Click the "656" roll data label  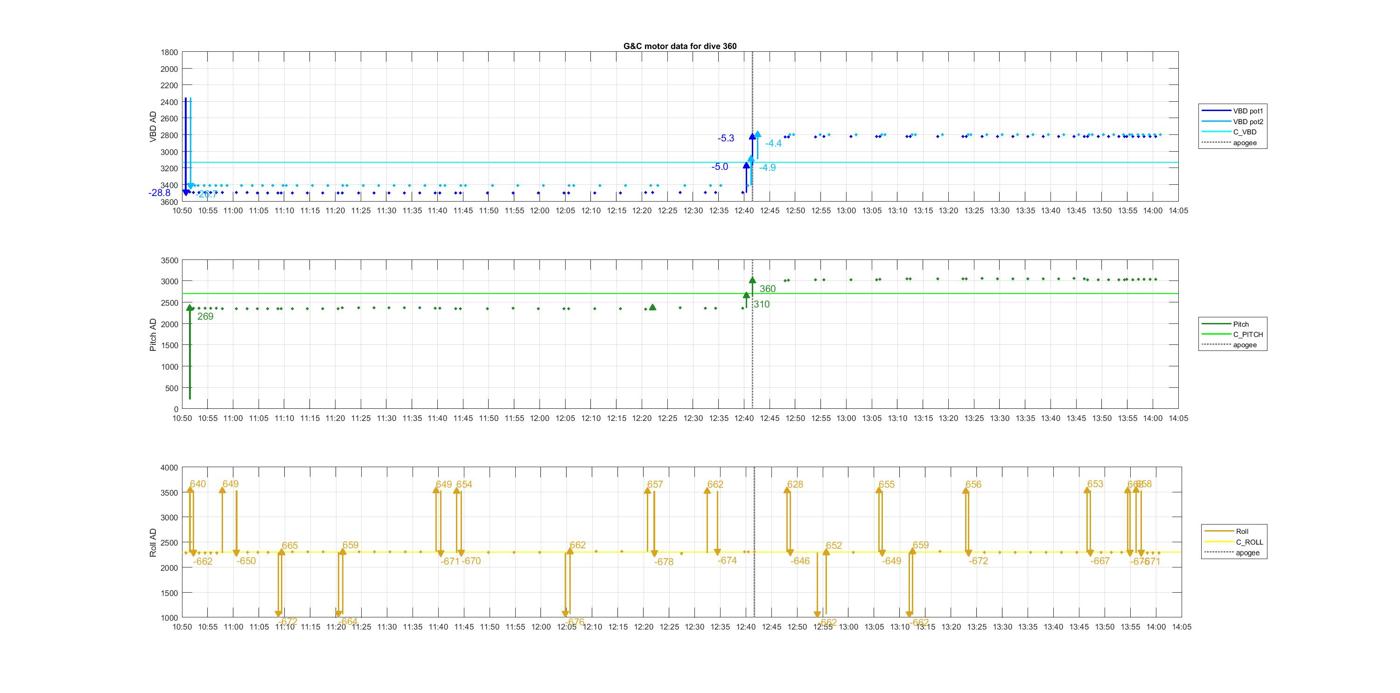(974, 484)
